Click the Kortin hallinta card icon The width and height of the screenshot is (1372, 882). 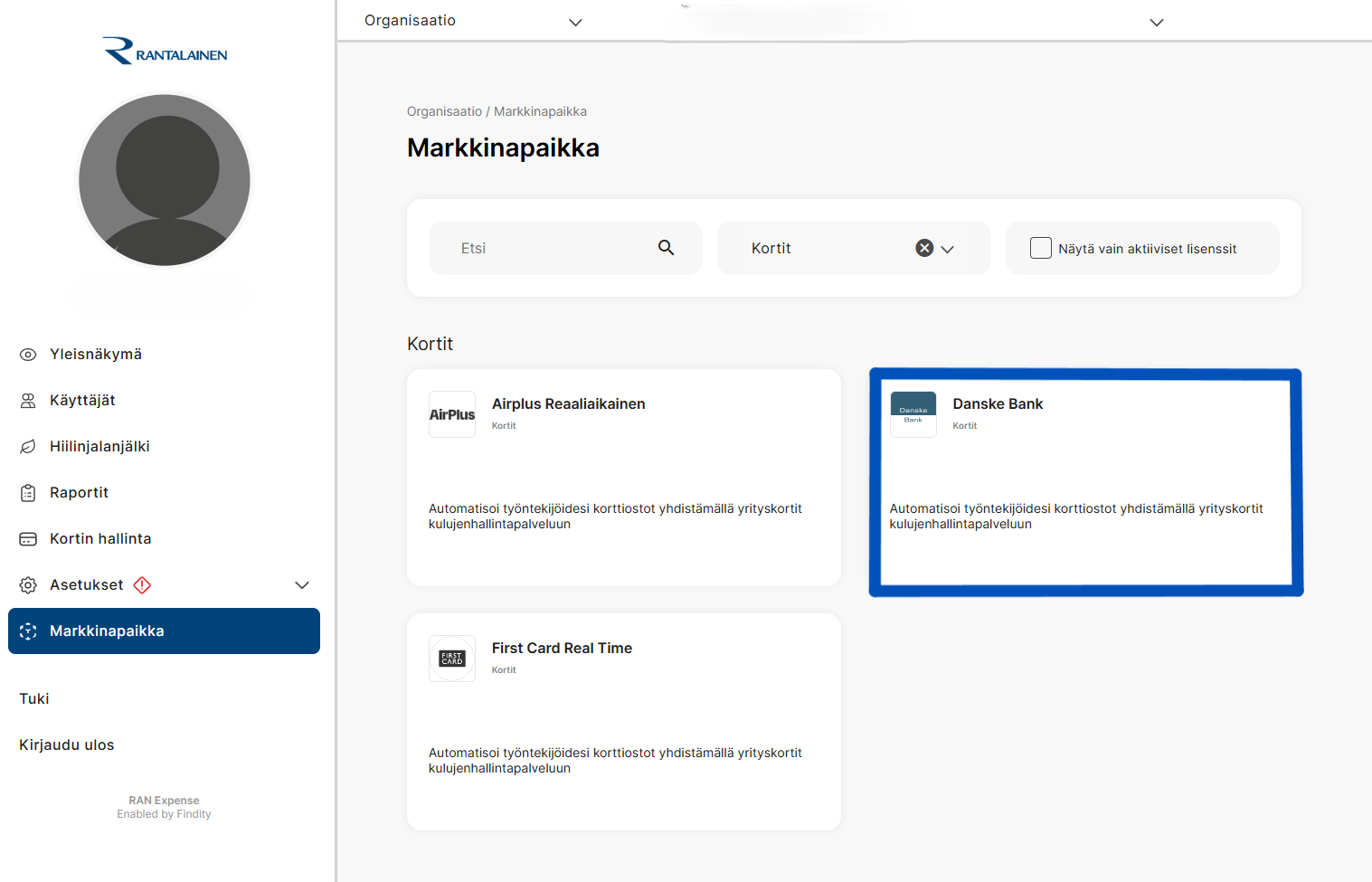click(28, 539)
